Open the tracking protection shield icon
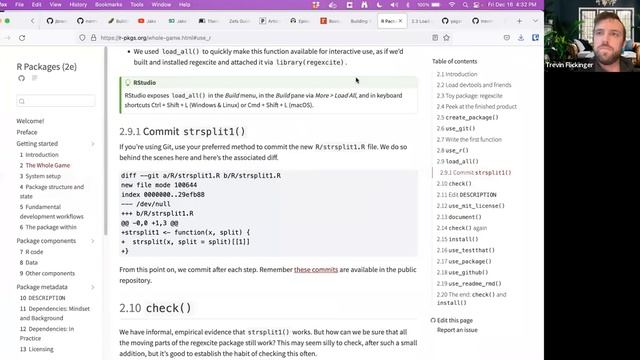 point(82,38)
